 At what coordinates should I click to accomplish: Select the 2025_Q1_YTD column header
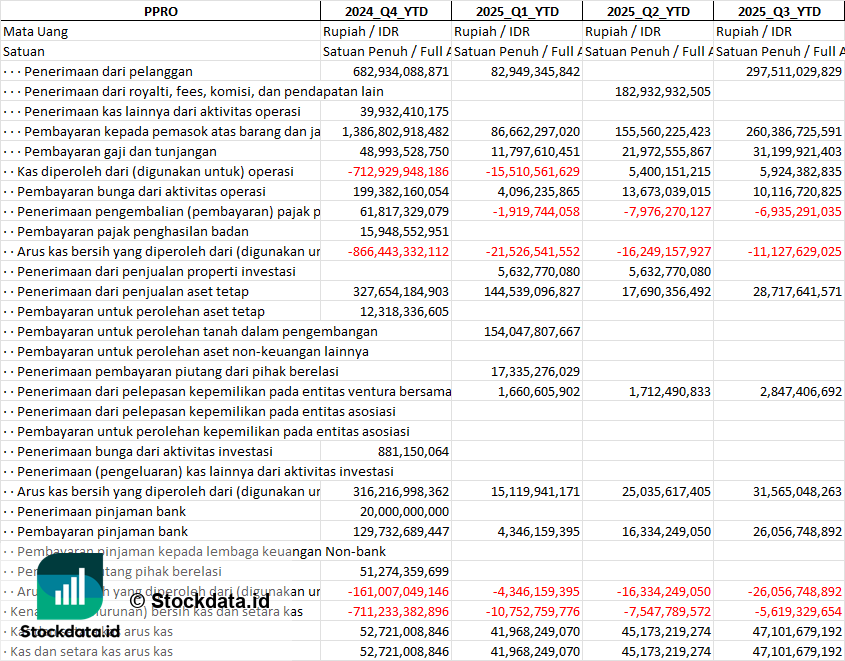point(517,11)
